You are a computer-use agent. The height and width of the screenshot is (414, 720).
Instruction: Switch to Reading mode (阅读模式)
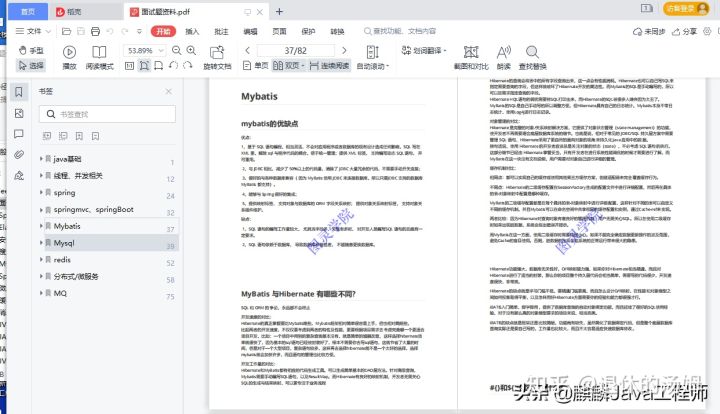[x=99, y=58]
